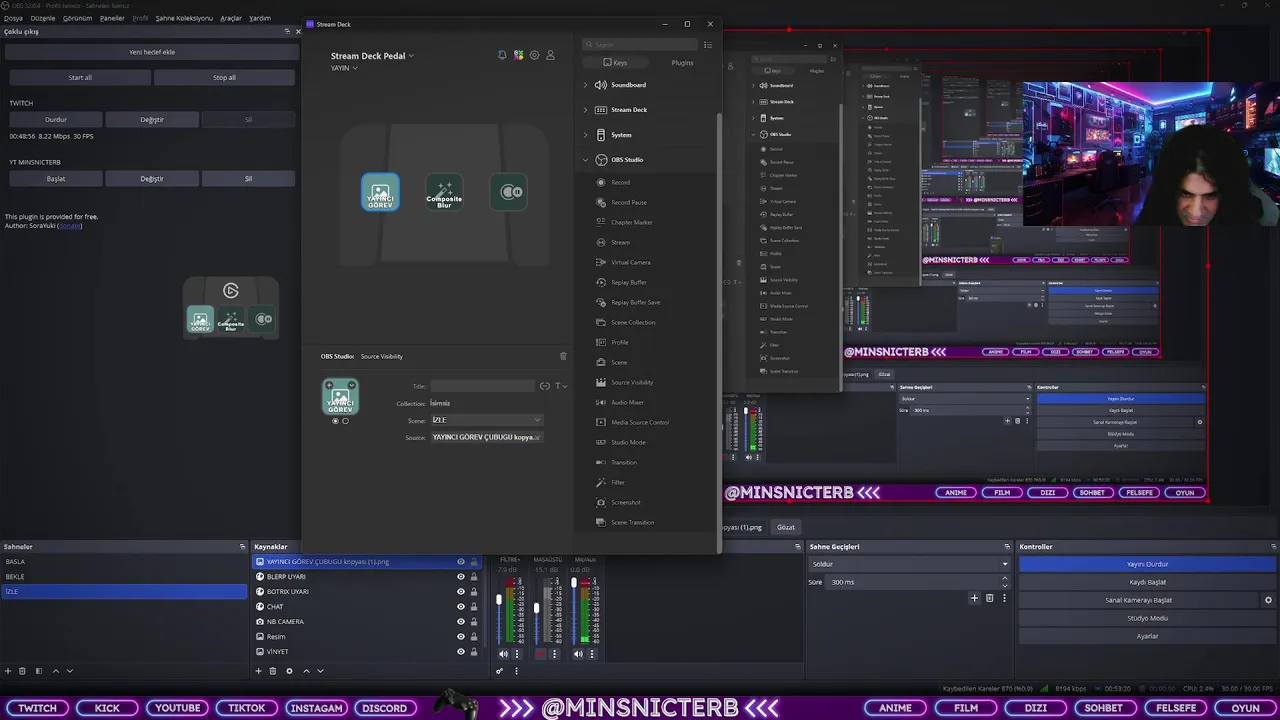Open the Sanal Kamera settings gear
Viewport: 1280px width, 720px height.
pyautogui.click(x=1268, y=600)
